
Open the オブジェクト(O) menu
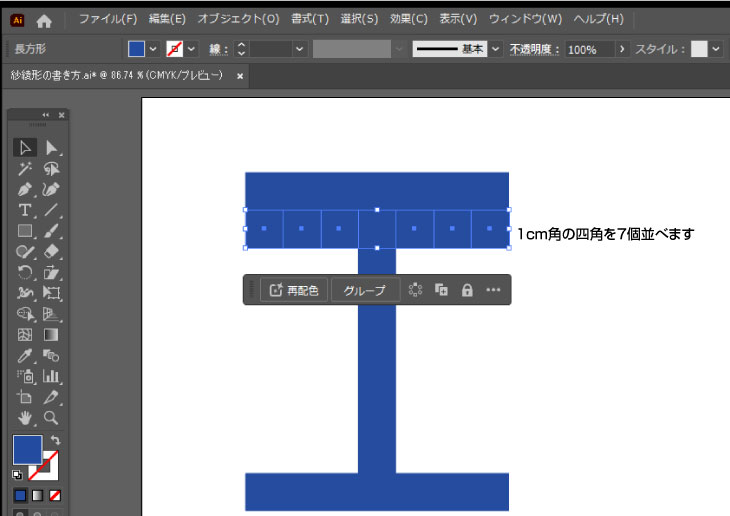pyautogui.click(x=238, y=19)
